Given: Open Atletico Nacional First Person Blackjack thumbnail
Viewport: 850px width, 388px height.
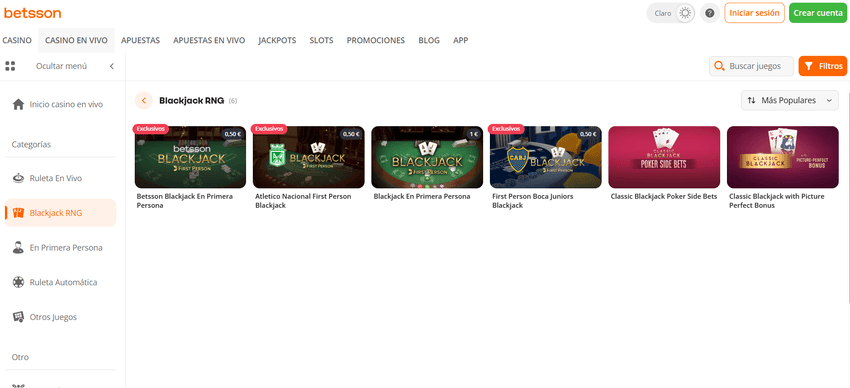Looking at the screenshot, I should click(308, 157).
